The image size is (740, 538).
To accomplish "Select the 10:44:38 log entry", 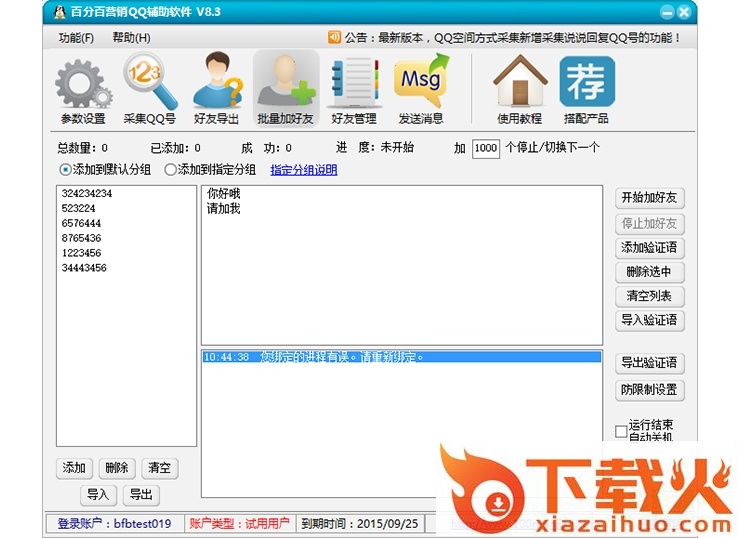I will (402, 357).
